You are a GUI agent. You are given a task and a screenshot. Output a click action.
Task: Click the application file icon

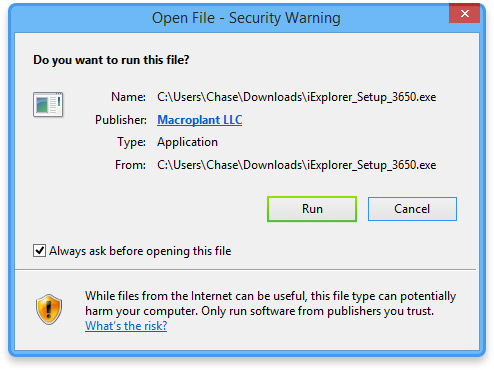48,104
